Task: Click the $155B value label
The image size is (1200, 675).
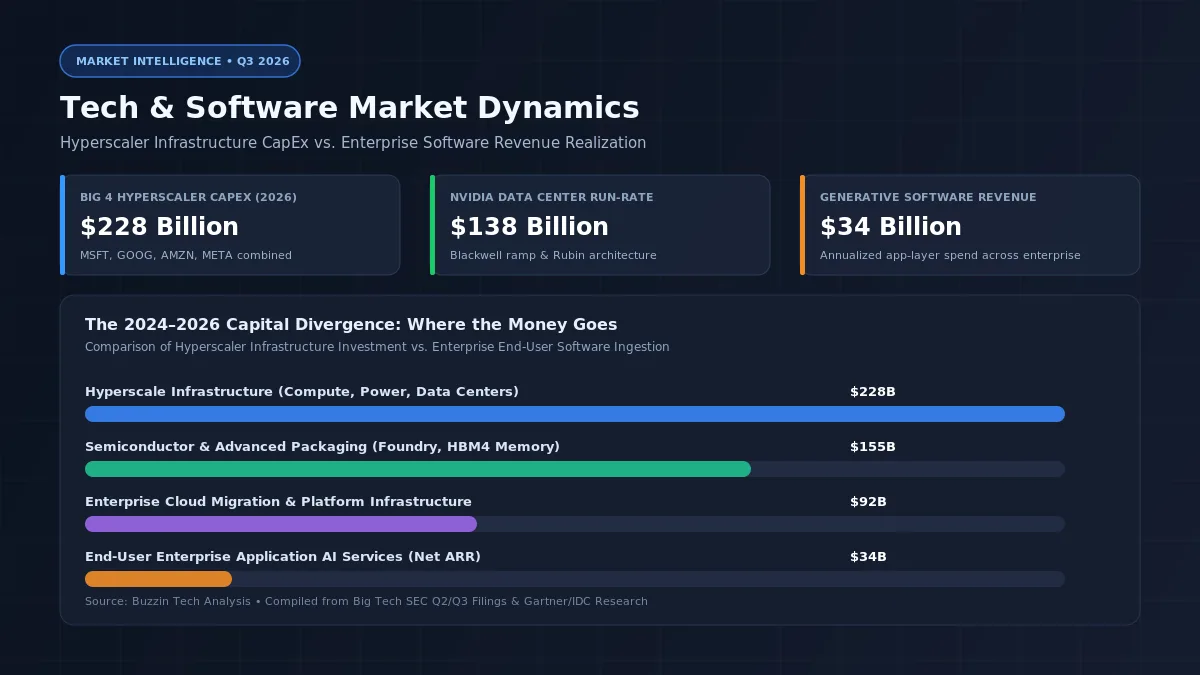Action: point(873,447)
